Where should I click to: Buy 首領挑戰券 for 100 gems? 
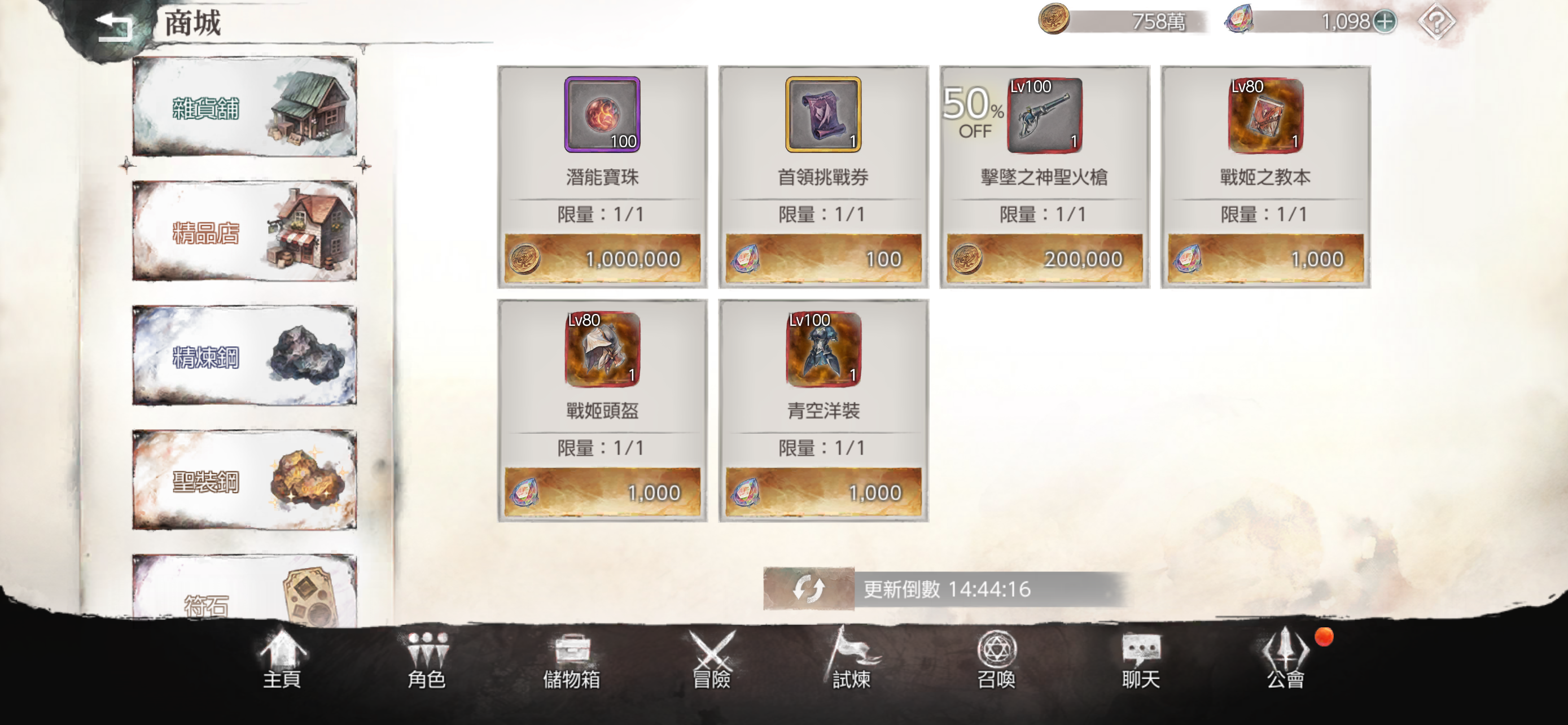click(x=823, y=259)
